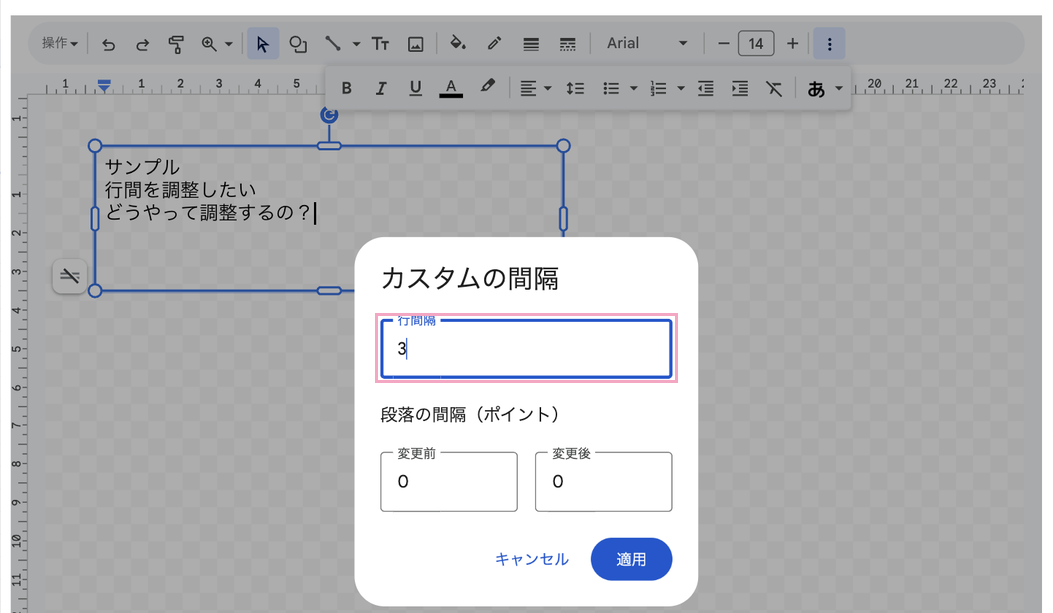Clear text formatting

tap(774, 88)
